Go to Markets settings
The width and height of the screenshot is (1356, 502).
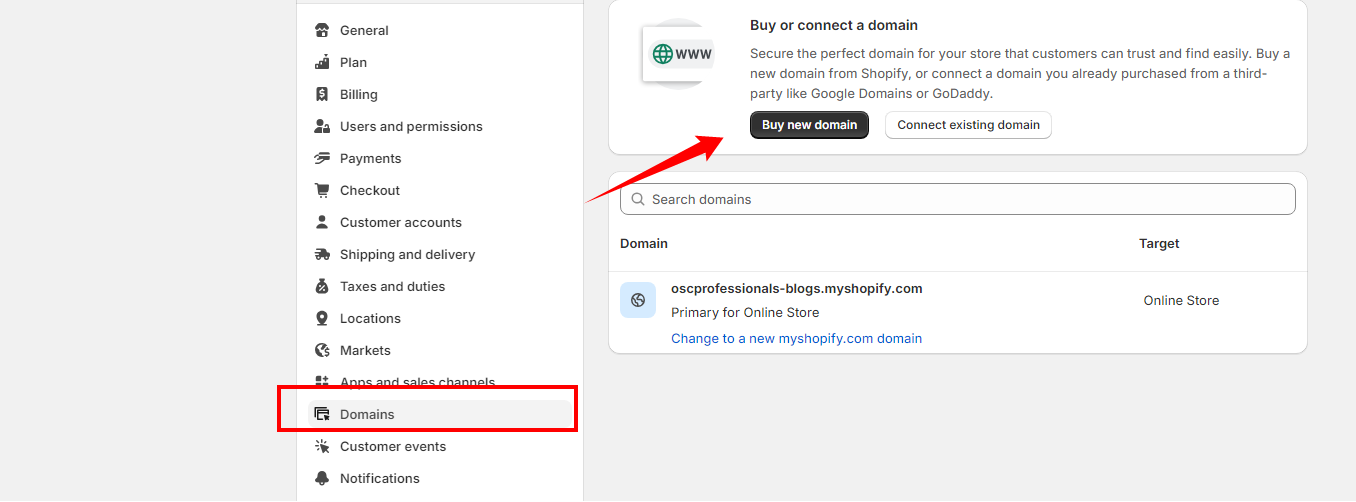(x=365, y=350)
